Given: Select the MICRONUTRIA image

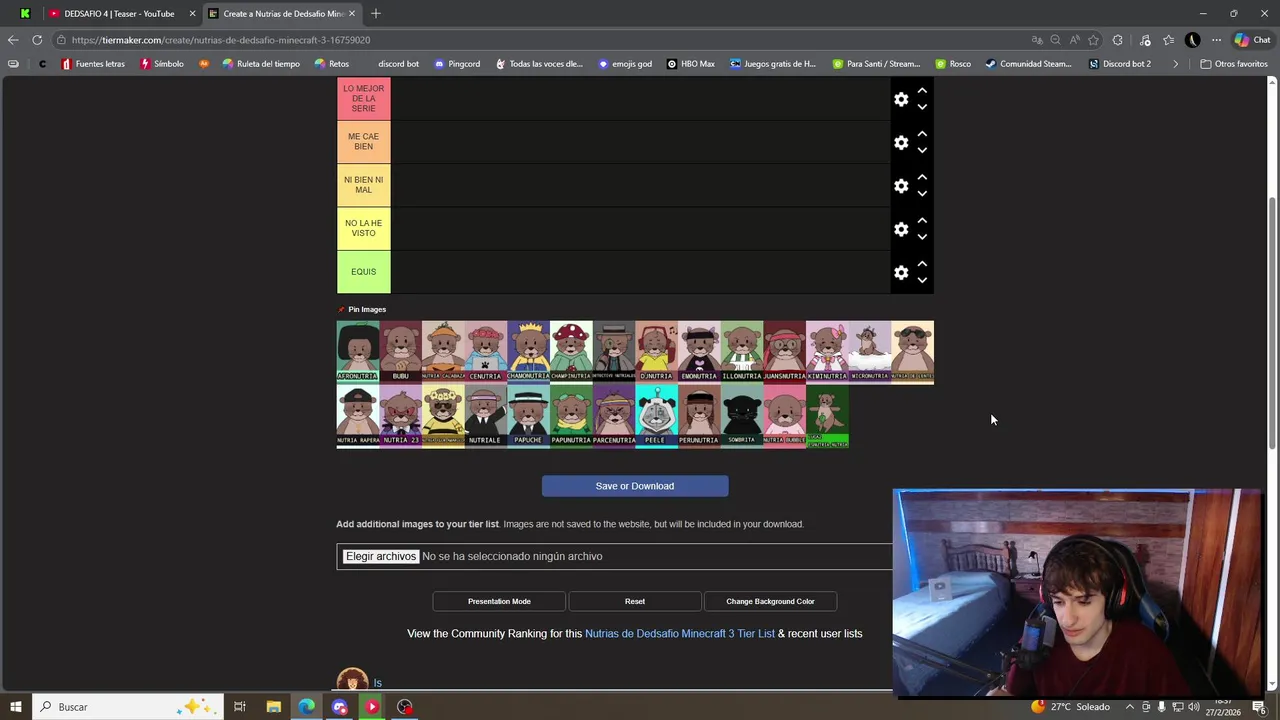Looking at the screenshot, I should 870,351.
